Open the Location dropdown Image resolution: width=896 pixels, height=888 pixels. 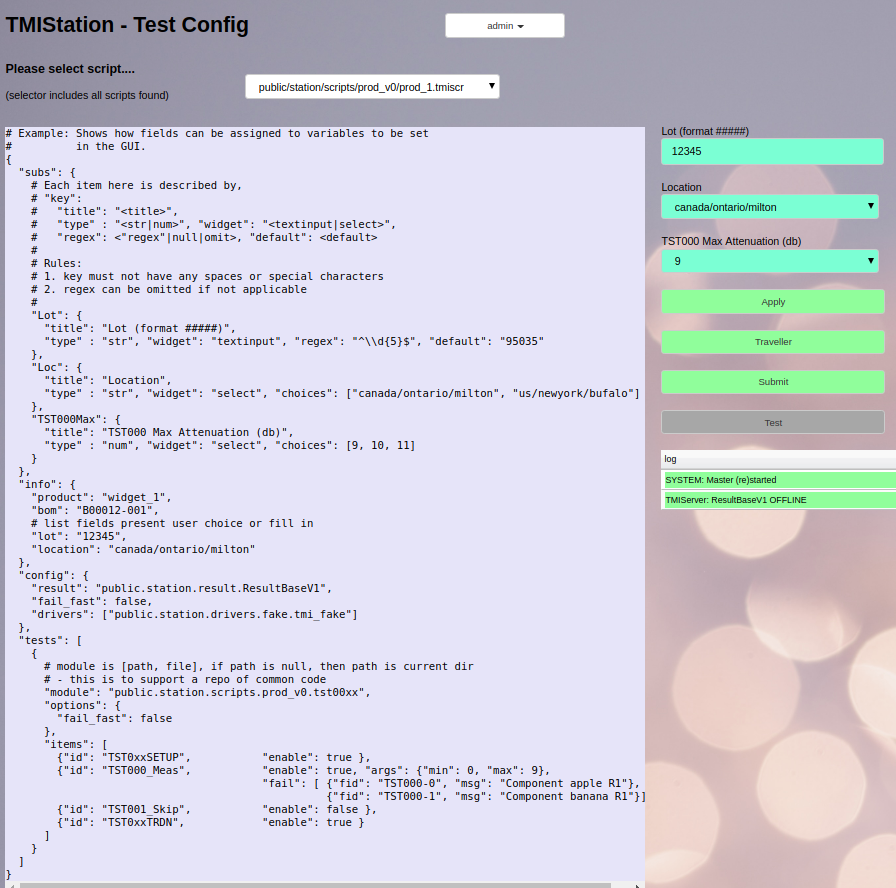[x=770, y=207]
